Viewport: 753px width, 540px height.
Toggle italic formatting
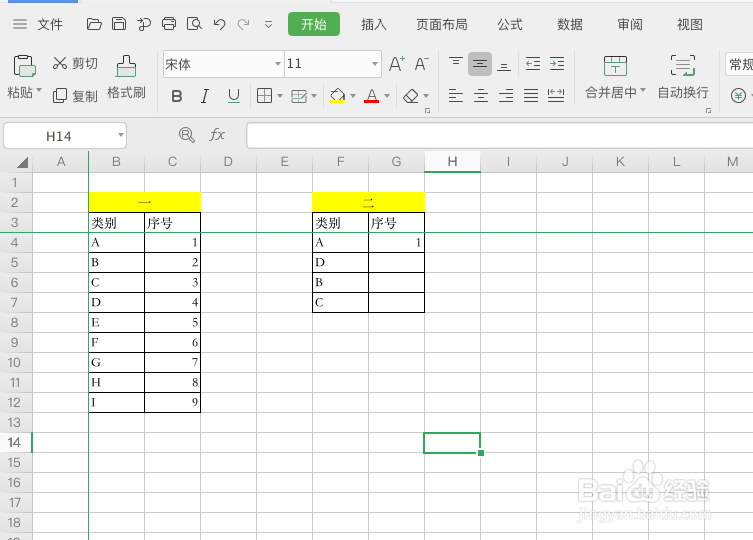(x=205, y=96)
